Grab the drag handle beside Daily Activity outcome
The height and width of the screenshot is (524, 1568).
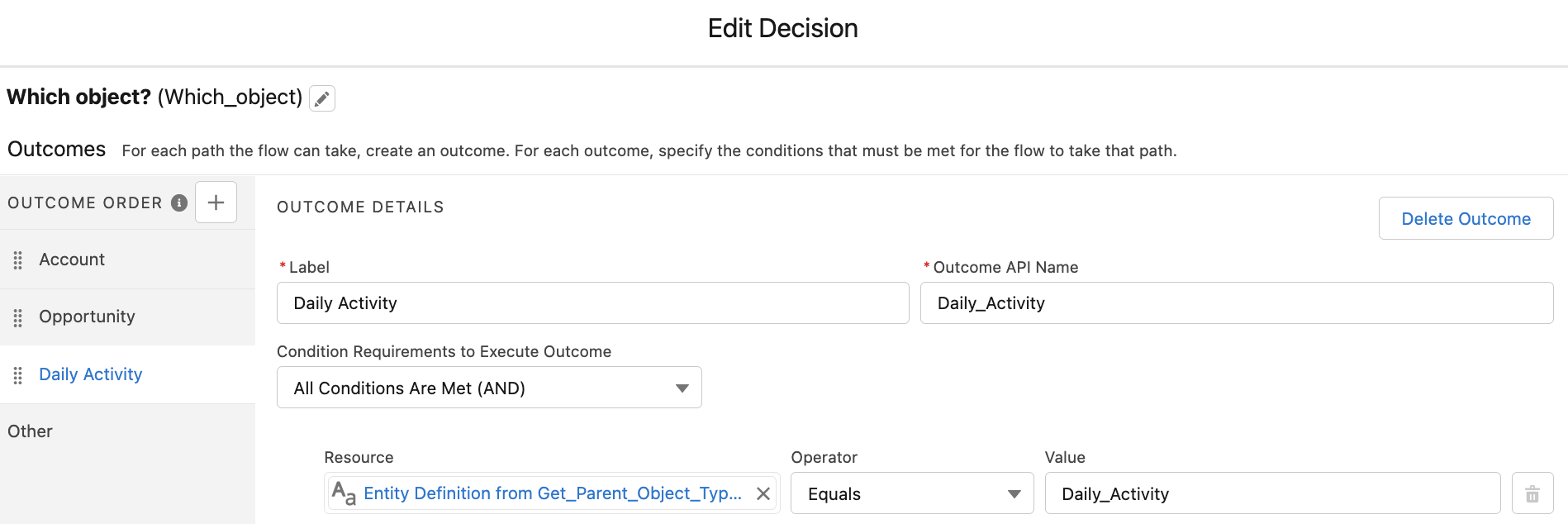[17, 374]
